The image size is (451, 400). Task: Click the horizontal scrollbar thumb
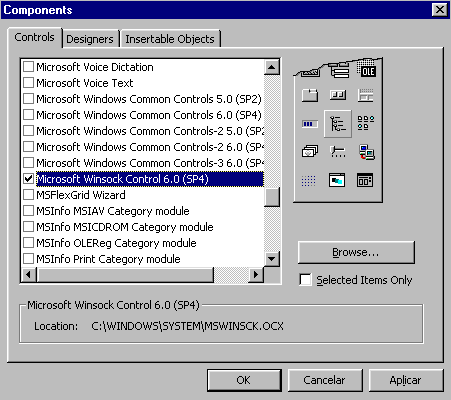[x=125, y=274]
